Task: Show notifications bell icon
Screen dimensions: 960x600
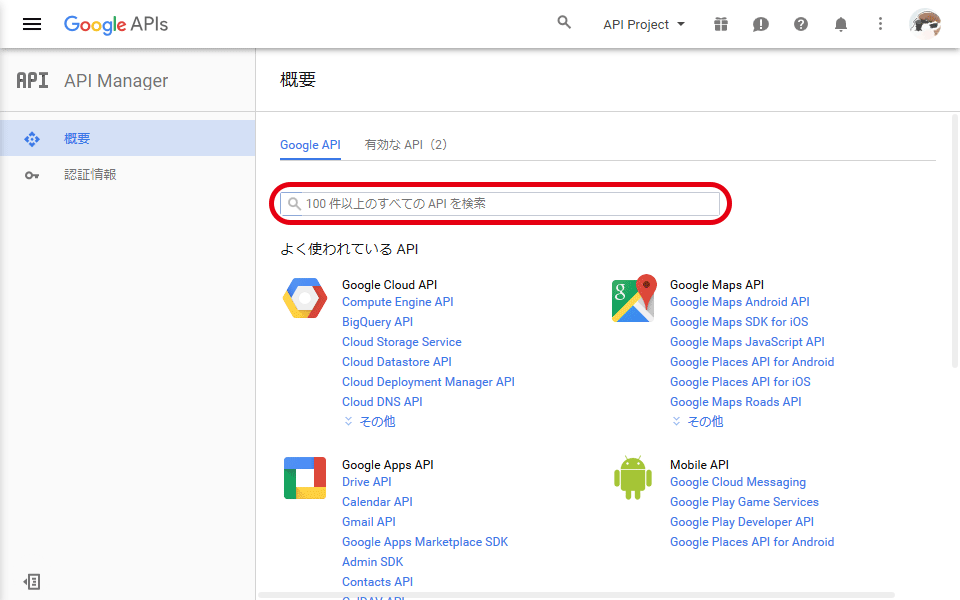Action: [841, 24]
